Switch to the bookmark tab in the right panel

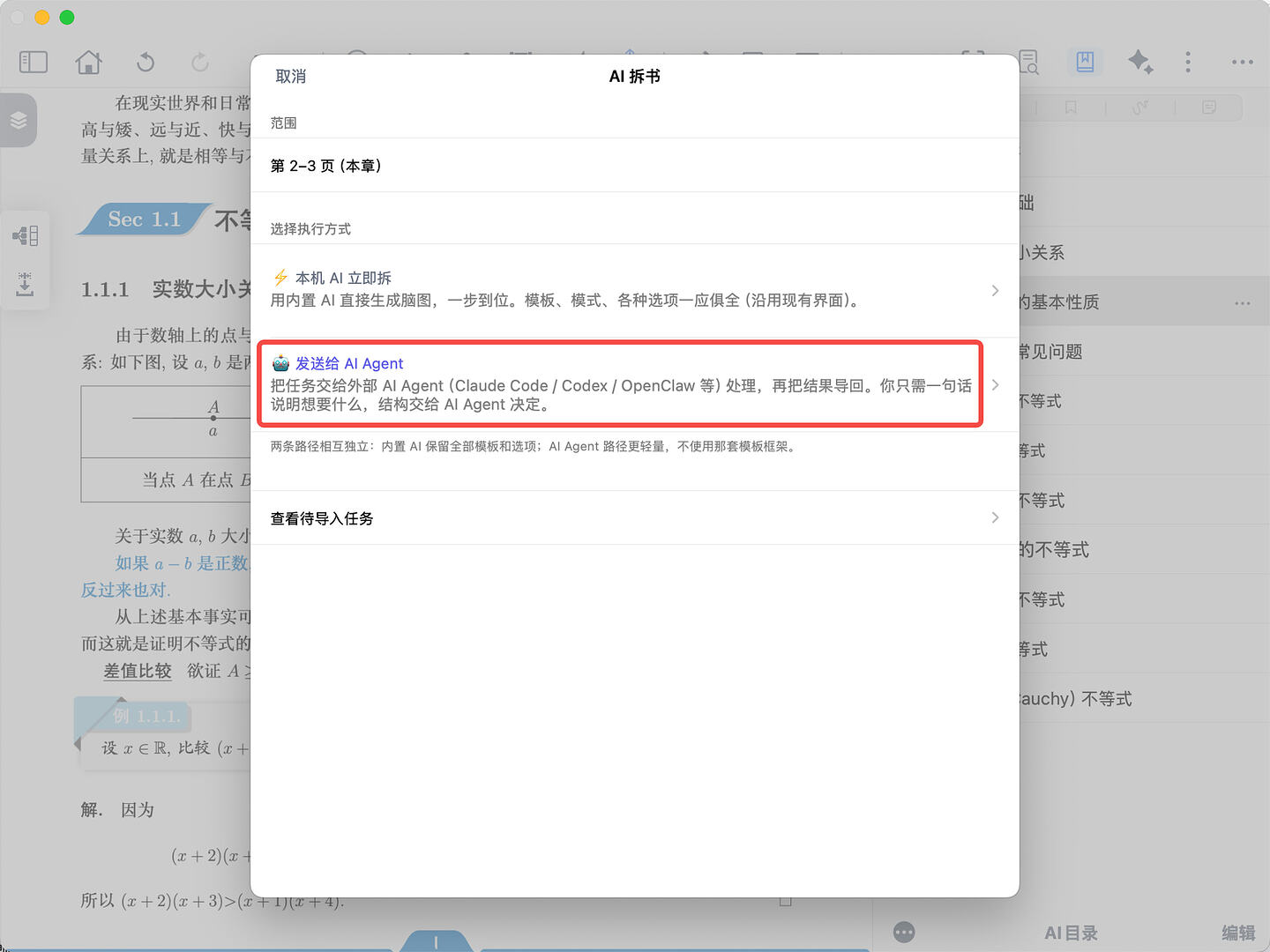point(1071,108)
